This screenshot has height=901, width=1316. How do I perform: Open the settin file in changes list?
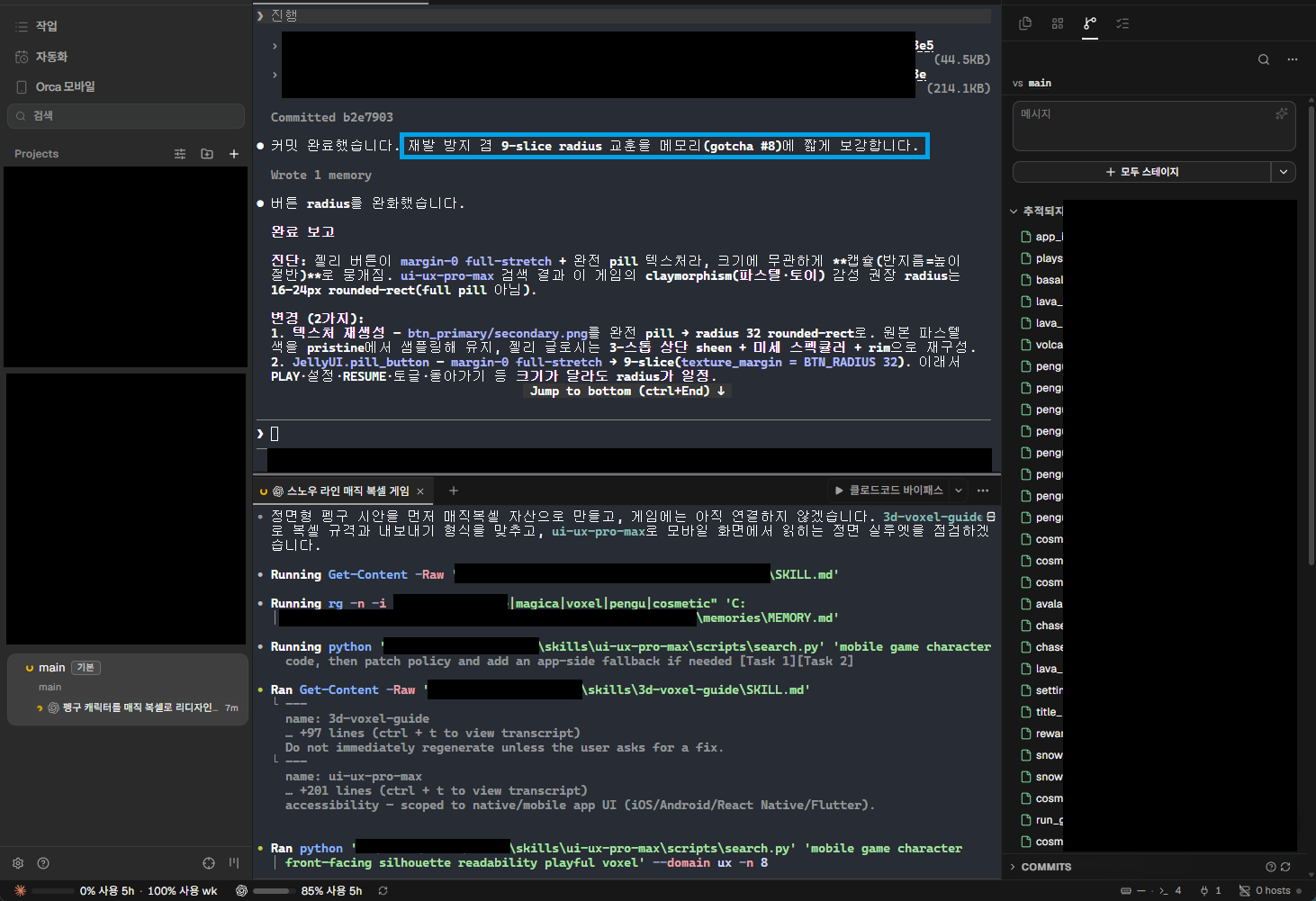[1050, 690]
